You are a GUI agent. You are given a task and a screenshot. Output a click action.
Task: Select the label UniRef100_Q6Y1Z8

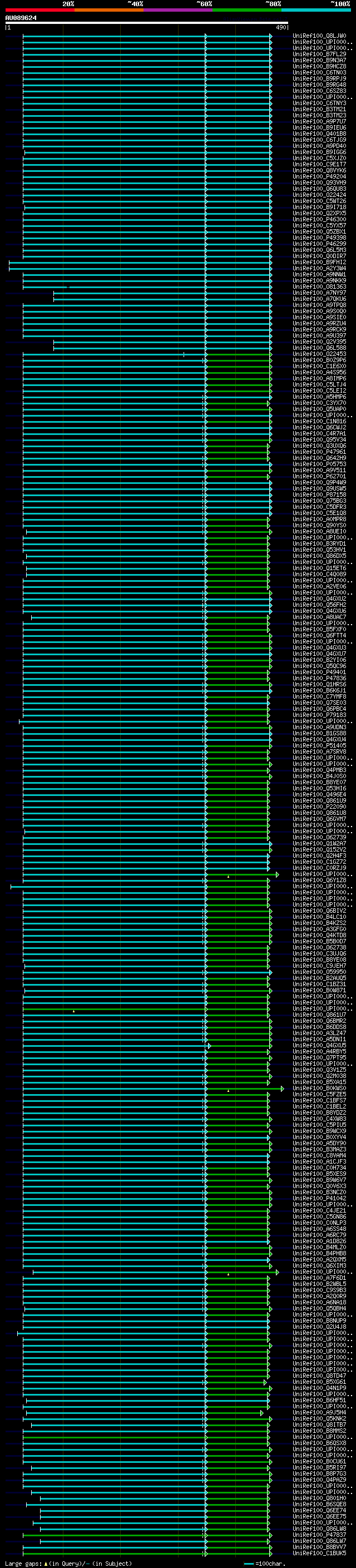[x=319, y=880]
